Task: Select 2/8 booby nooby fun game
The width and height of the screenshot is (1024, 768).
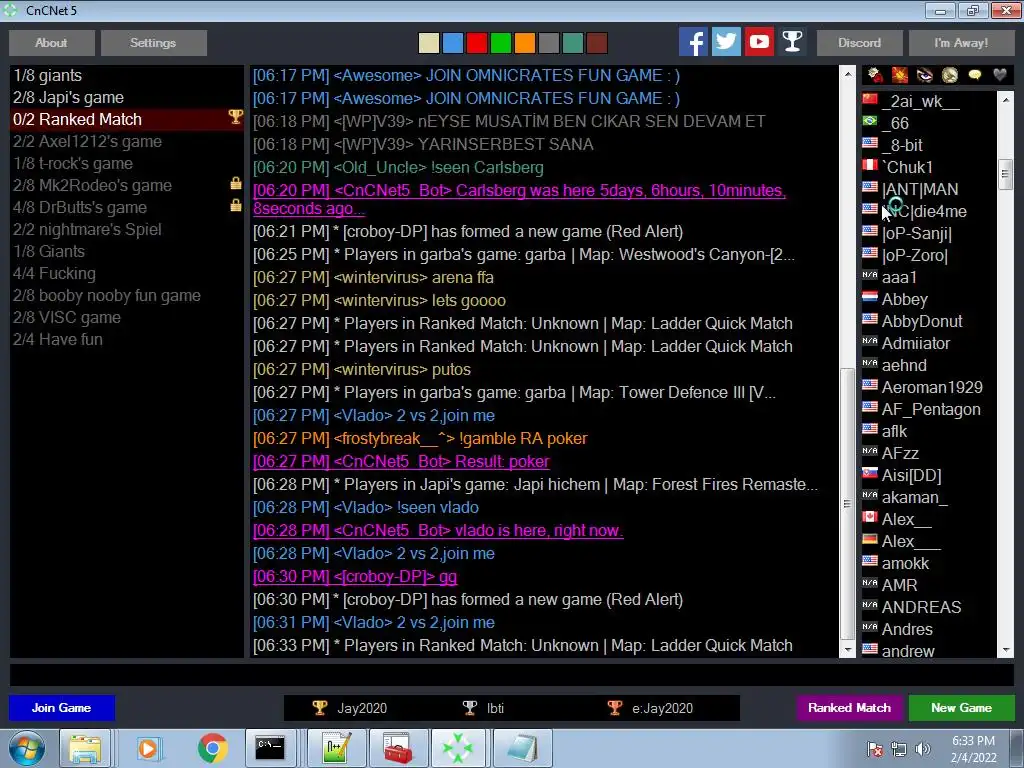Action: (127, 295)
